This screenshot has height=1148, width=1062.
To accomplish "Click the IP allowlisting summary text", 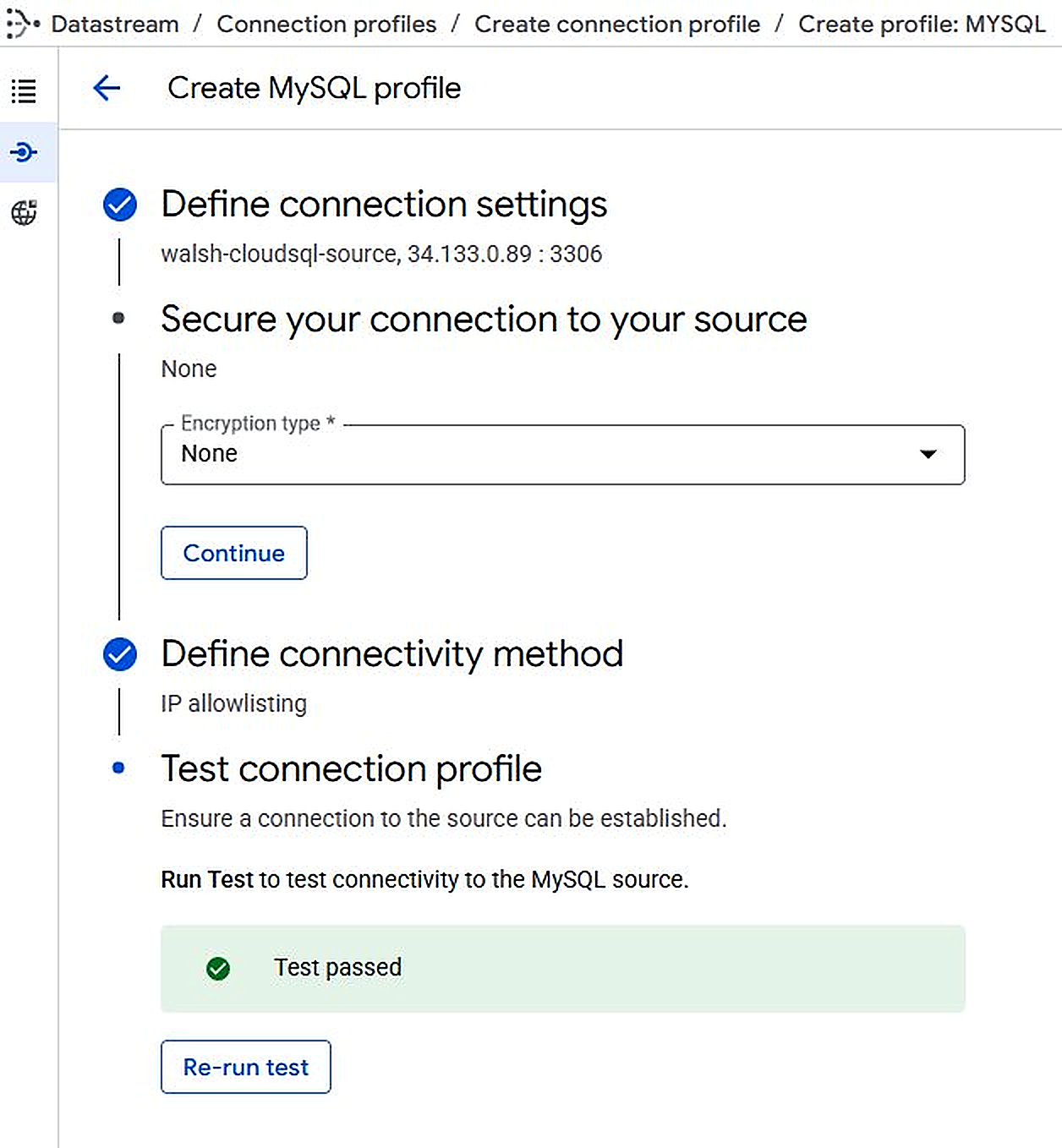I will click(234, 703).
